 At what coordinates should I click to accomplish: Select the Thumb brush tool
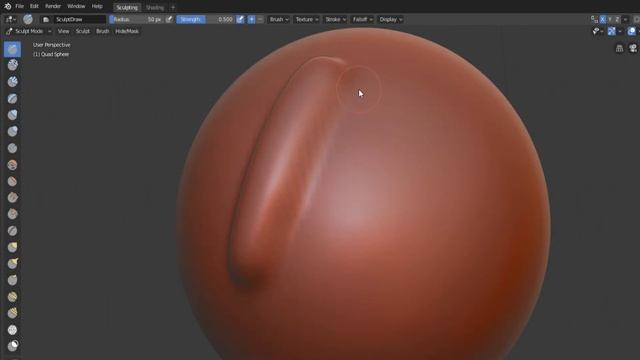tap(12, 280)
